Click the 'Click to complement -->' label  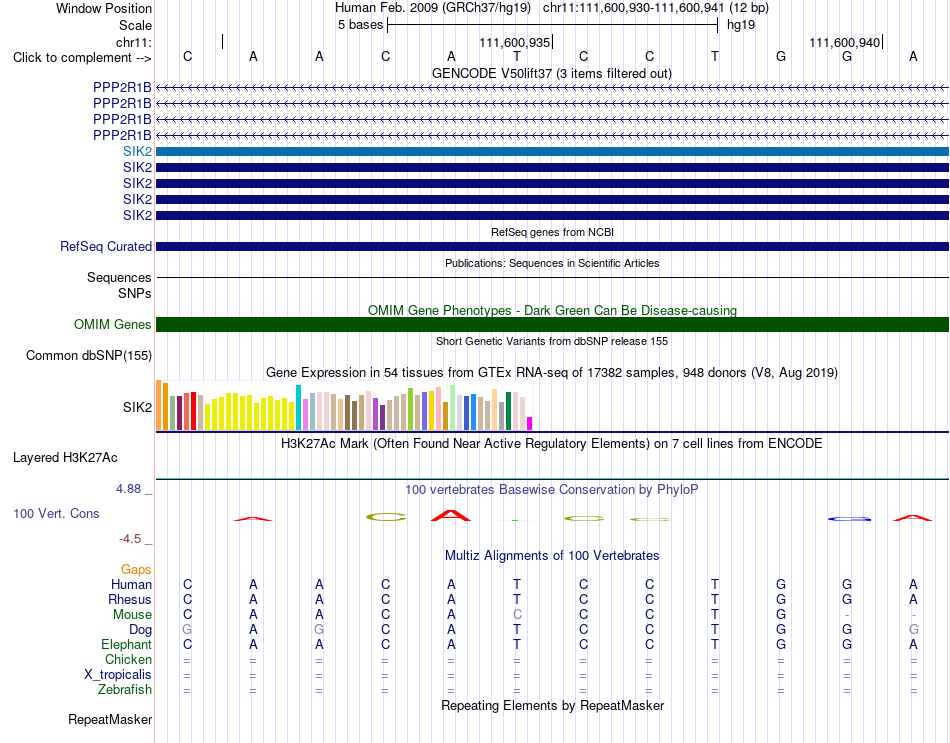pos(82,58)
